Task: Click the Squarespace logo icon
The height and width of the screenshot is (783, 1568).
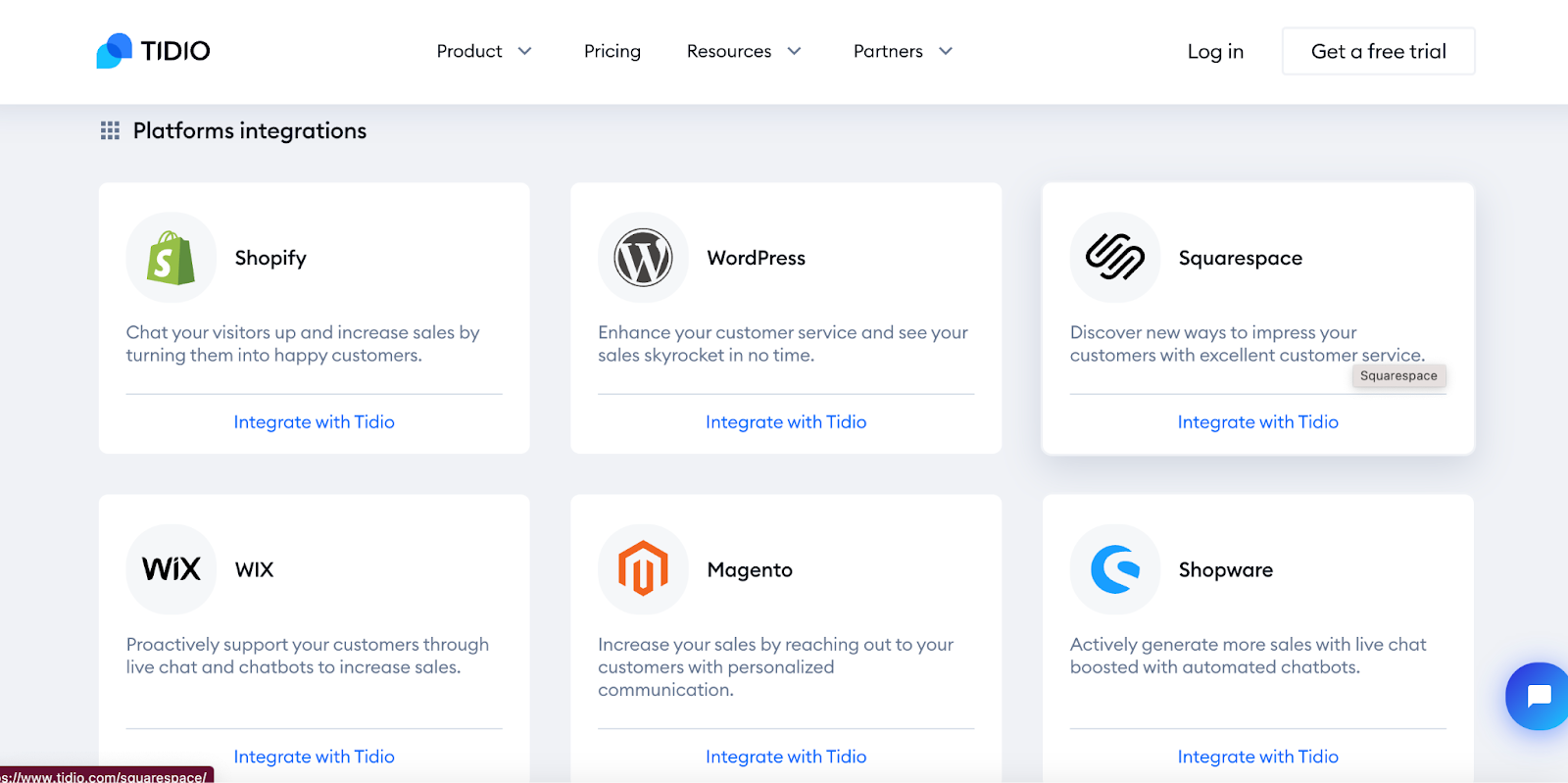Action: coord(1115,258)
